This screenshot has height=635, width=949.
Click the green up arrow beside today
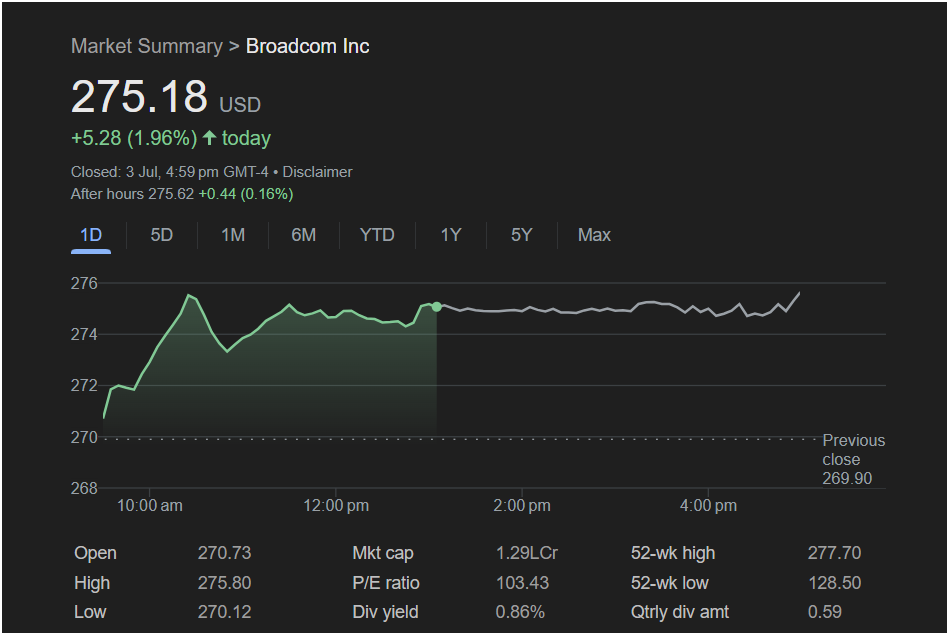tap(209, 138)
